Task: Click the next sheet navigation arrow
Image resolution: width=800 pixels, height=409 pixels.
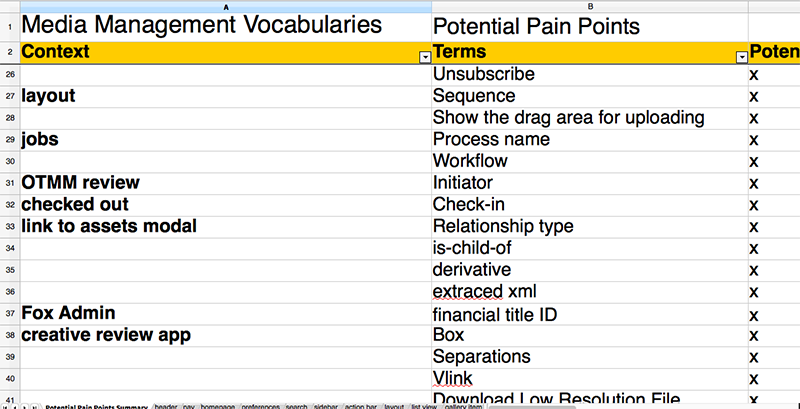Action: [x=25, y=405]
